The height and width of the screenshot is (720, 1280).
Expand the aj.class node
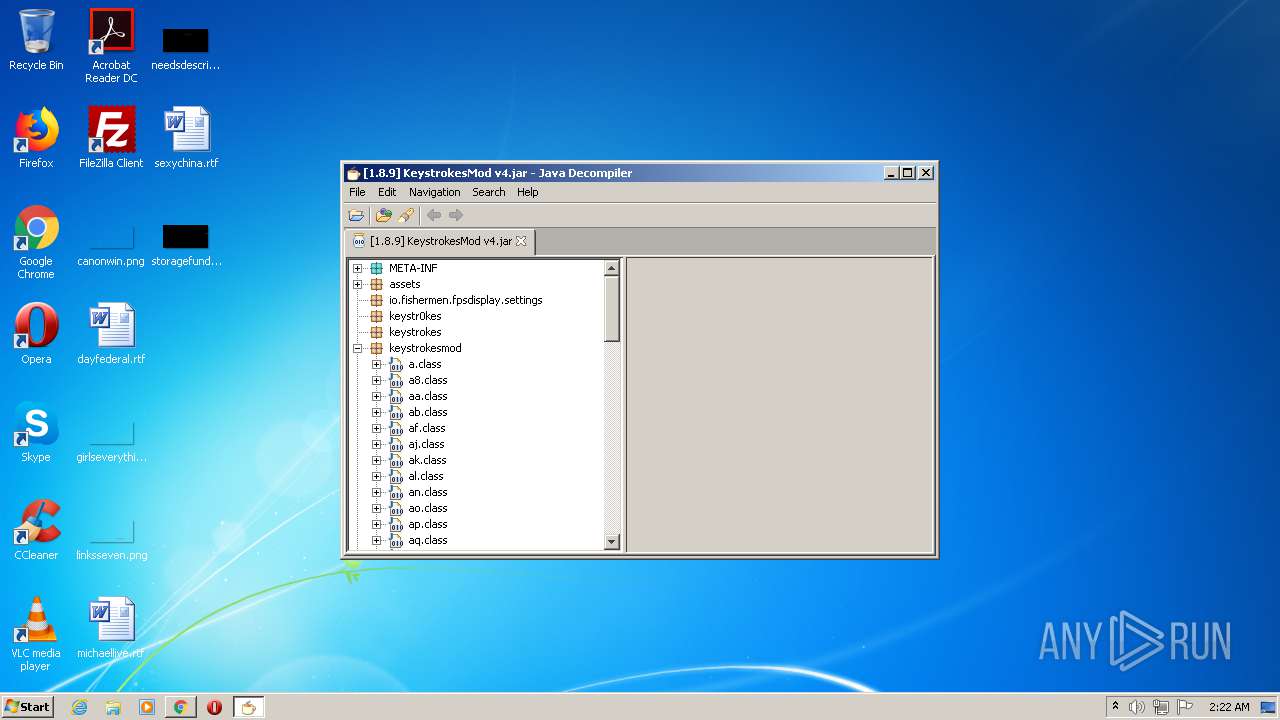(x=377, y=444)
